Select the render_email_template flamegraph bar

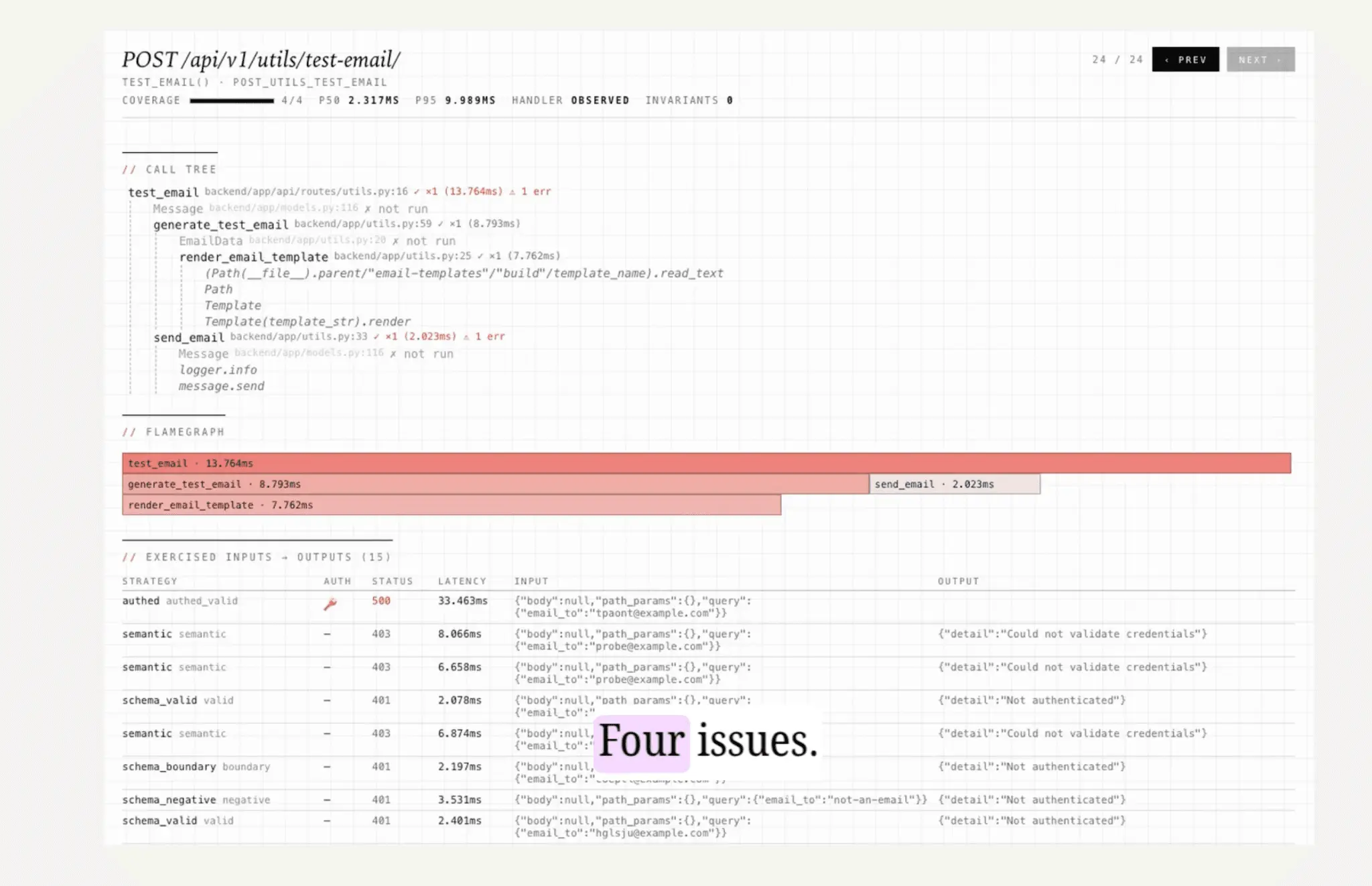(x=452, y=505)
